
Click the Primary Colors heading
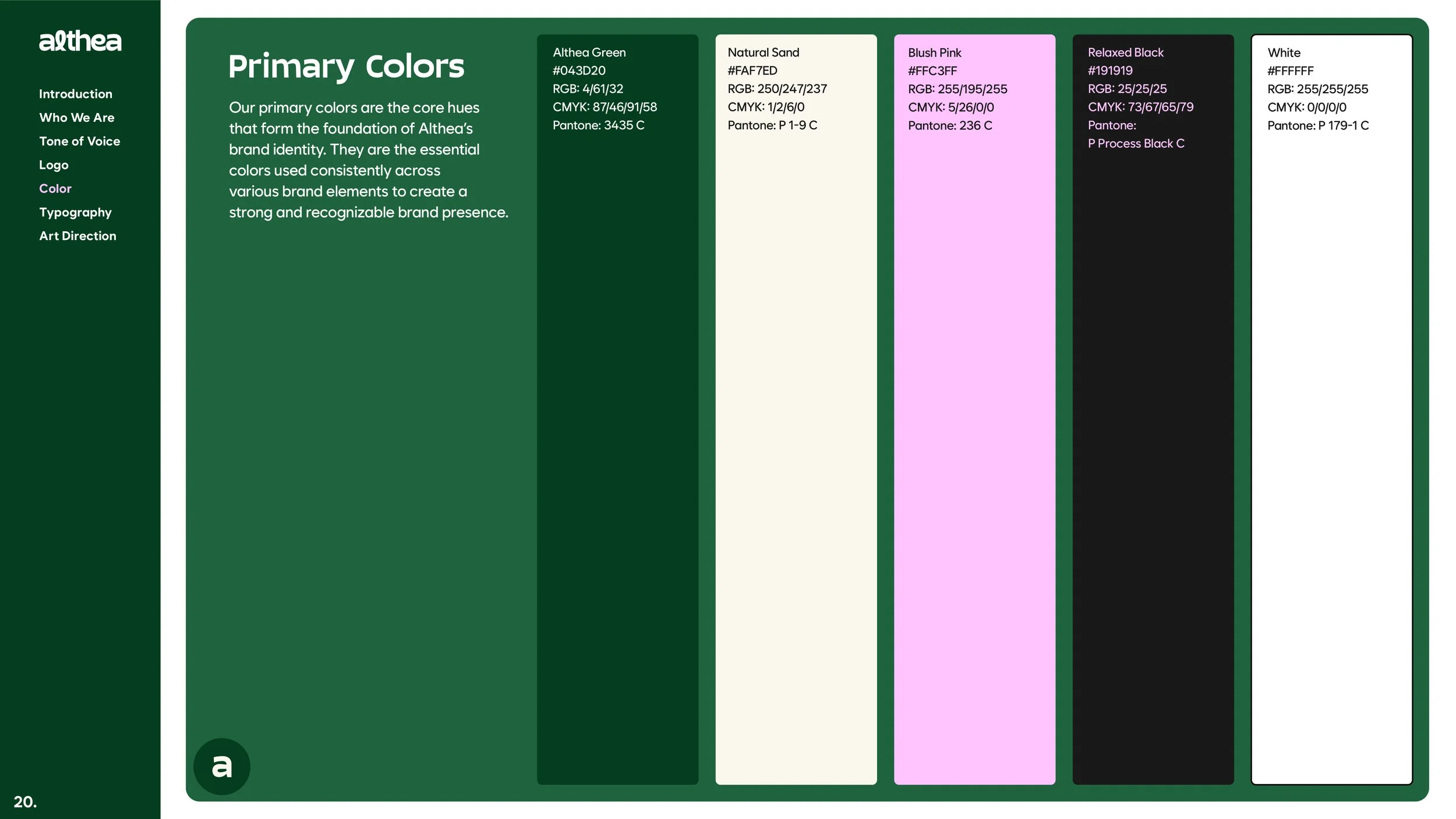346,66
